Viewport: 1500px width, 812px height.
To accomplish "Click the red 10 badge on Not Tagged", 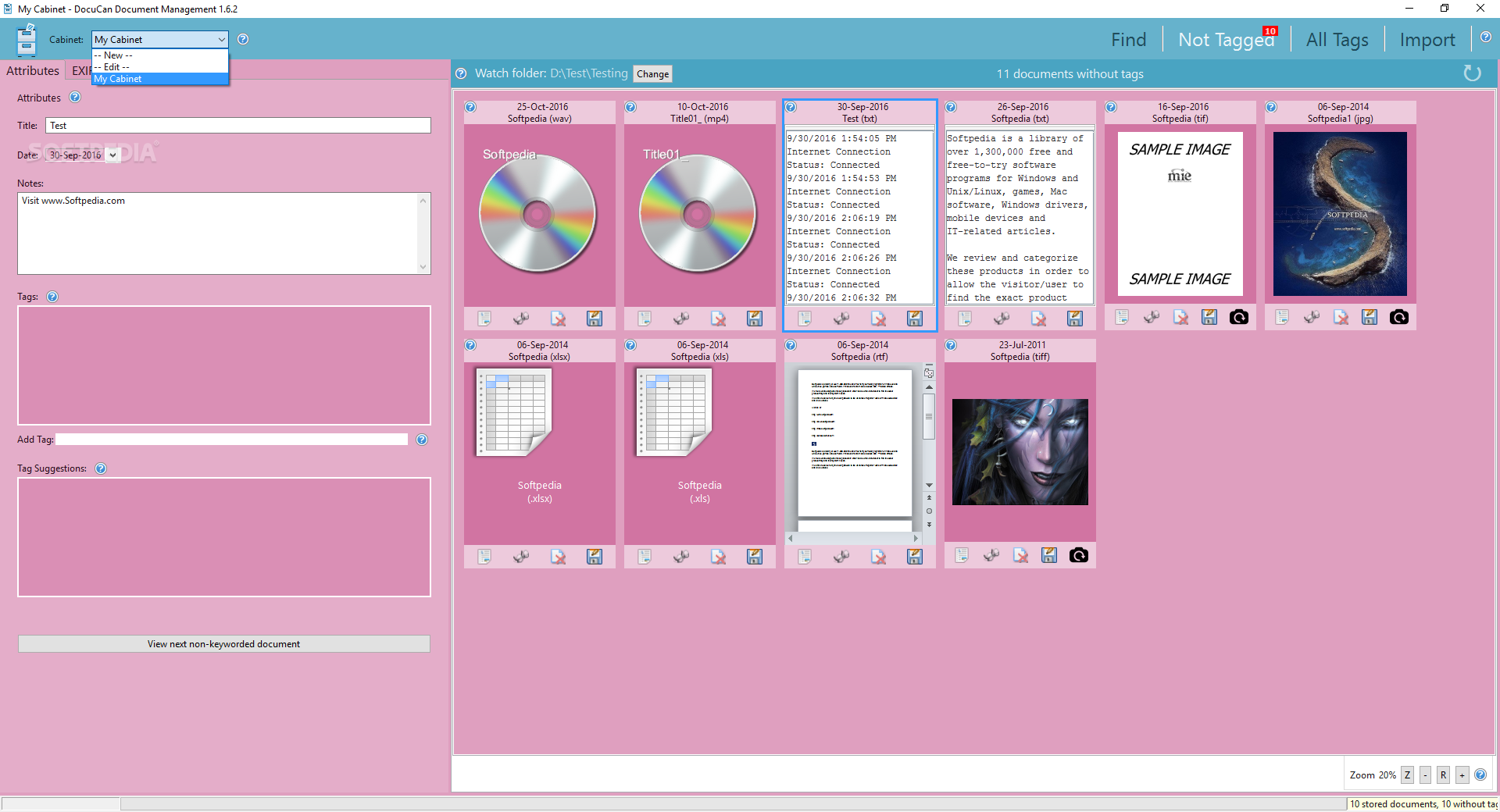I will coord(1270,31).
